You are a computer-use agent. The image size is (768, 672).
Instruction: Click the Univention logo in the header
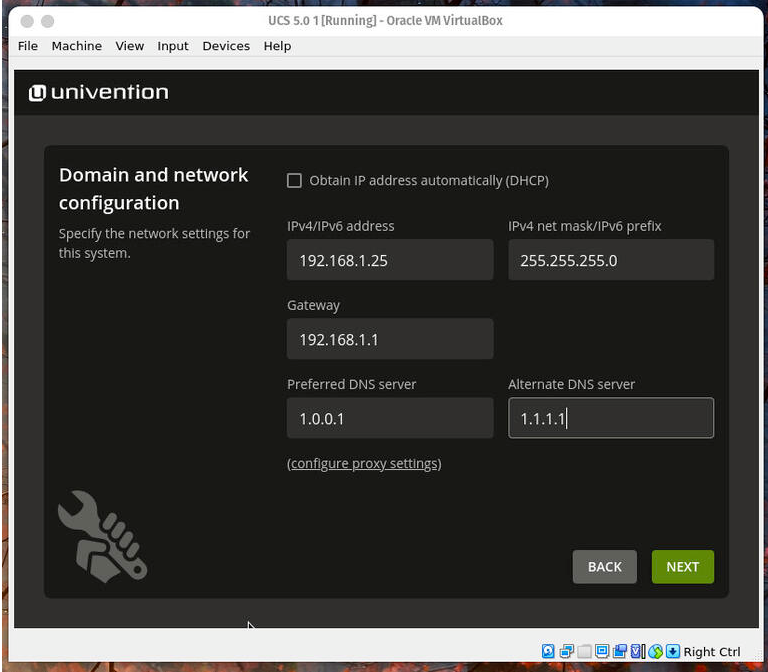pos(98,92)
